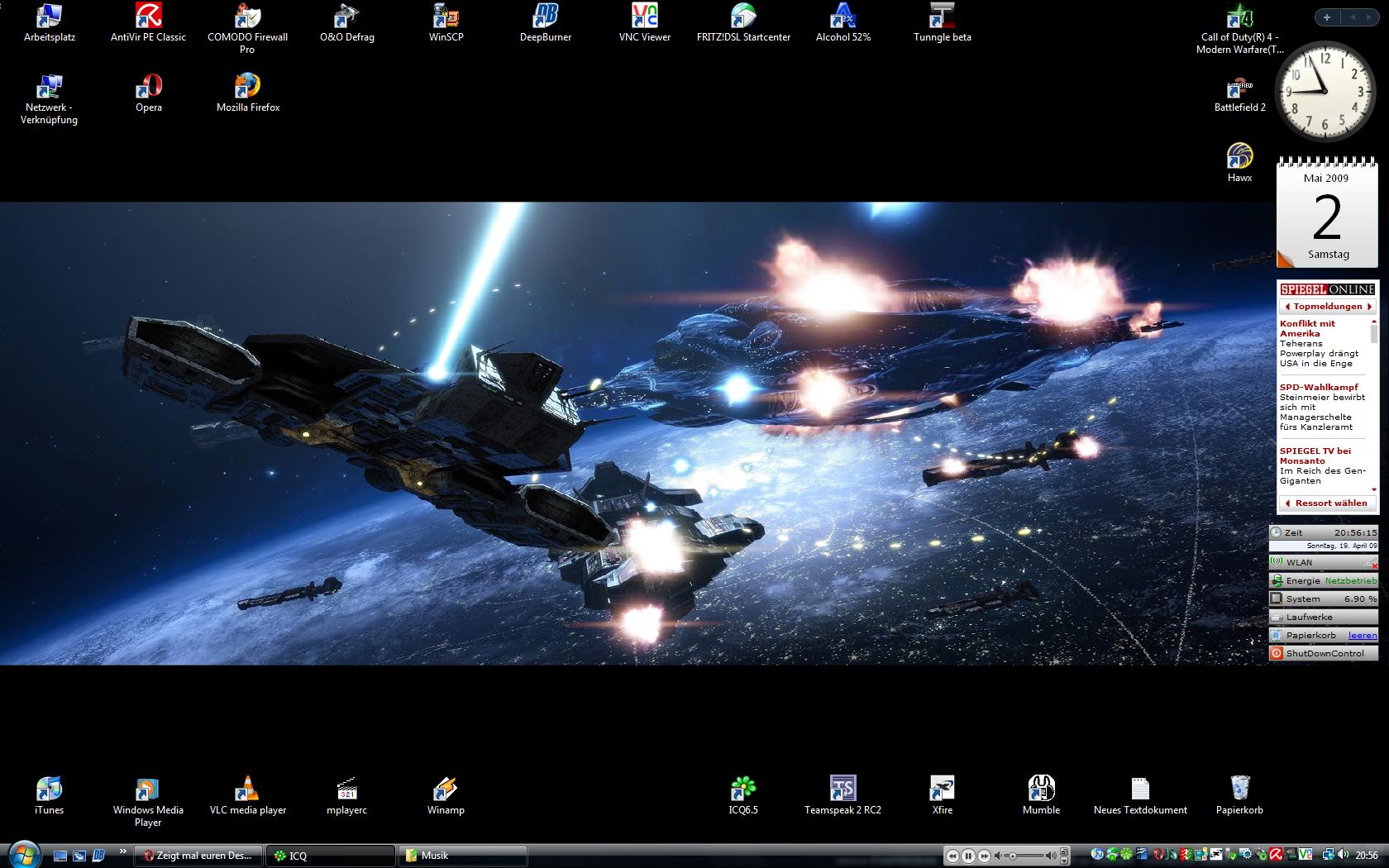
Task: Restore media player from taskbar toolbar
Action: click(1064, 851)
